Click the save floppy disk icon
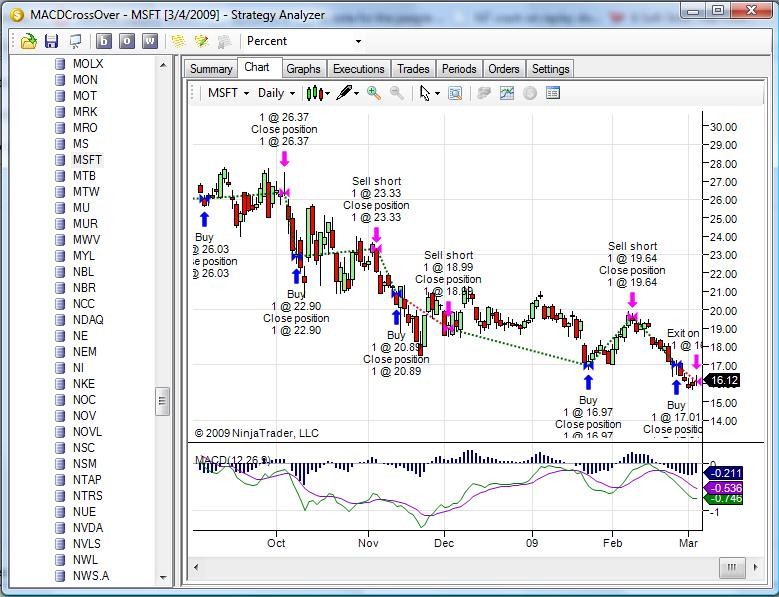Image resolution: width=779 pixels, height=597 pixels. coord(51,41)
